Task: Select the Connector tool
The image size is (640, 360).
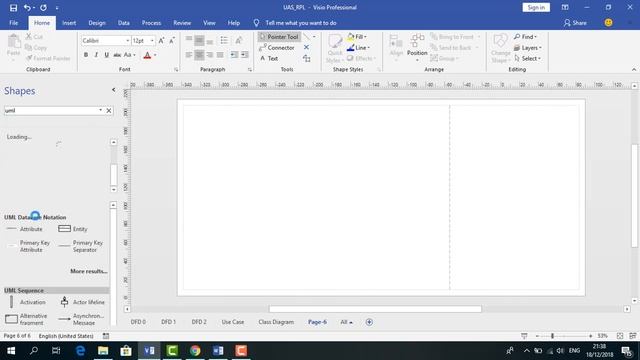Action: pos(277,48)
